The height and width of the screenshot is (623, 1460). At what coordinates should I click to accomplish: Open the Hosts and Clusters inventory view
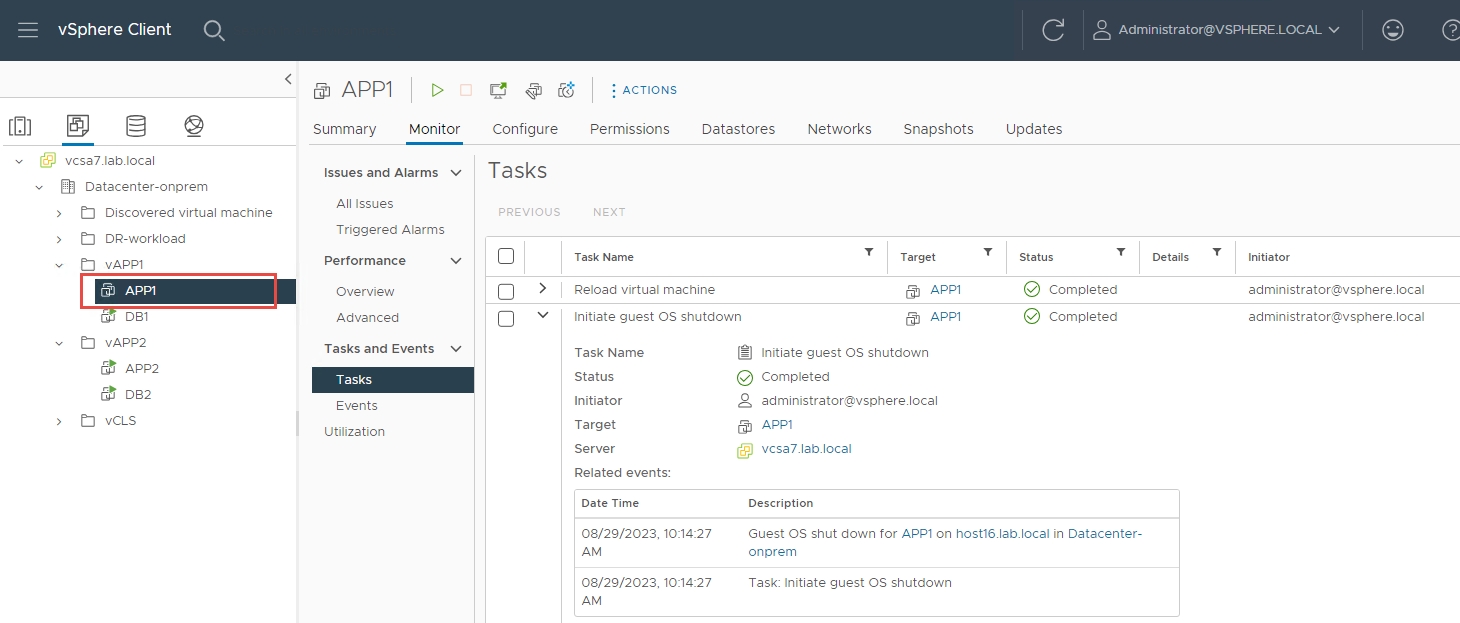click(20, 126)
